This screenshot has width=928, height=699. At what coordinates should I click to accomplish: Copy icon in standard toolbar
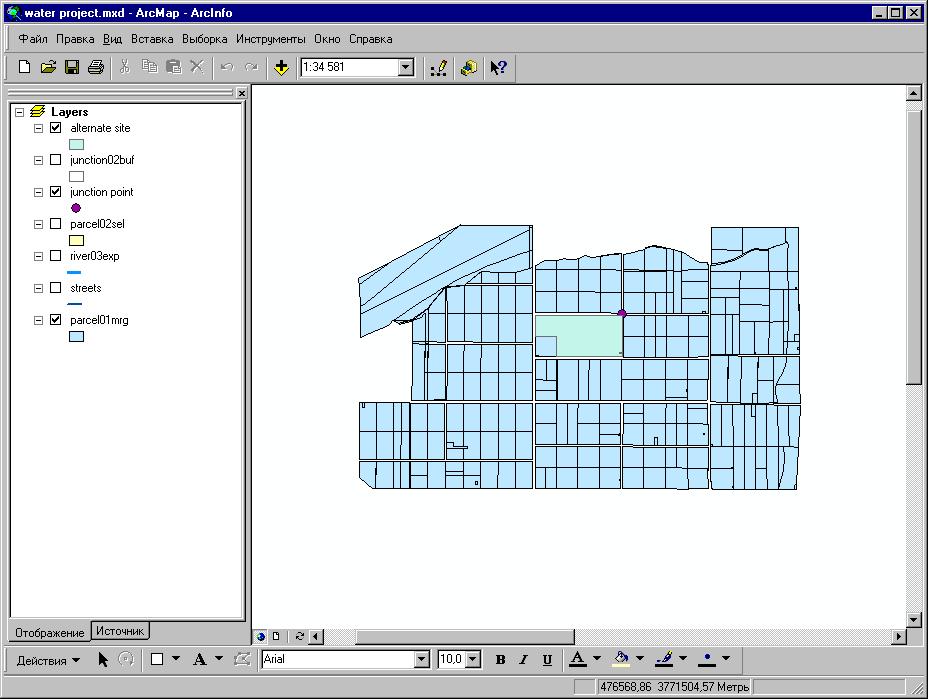pos(149,67)
